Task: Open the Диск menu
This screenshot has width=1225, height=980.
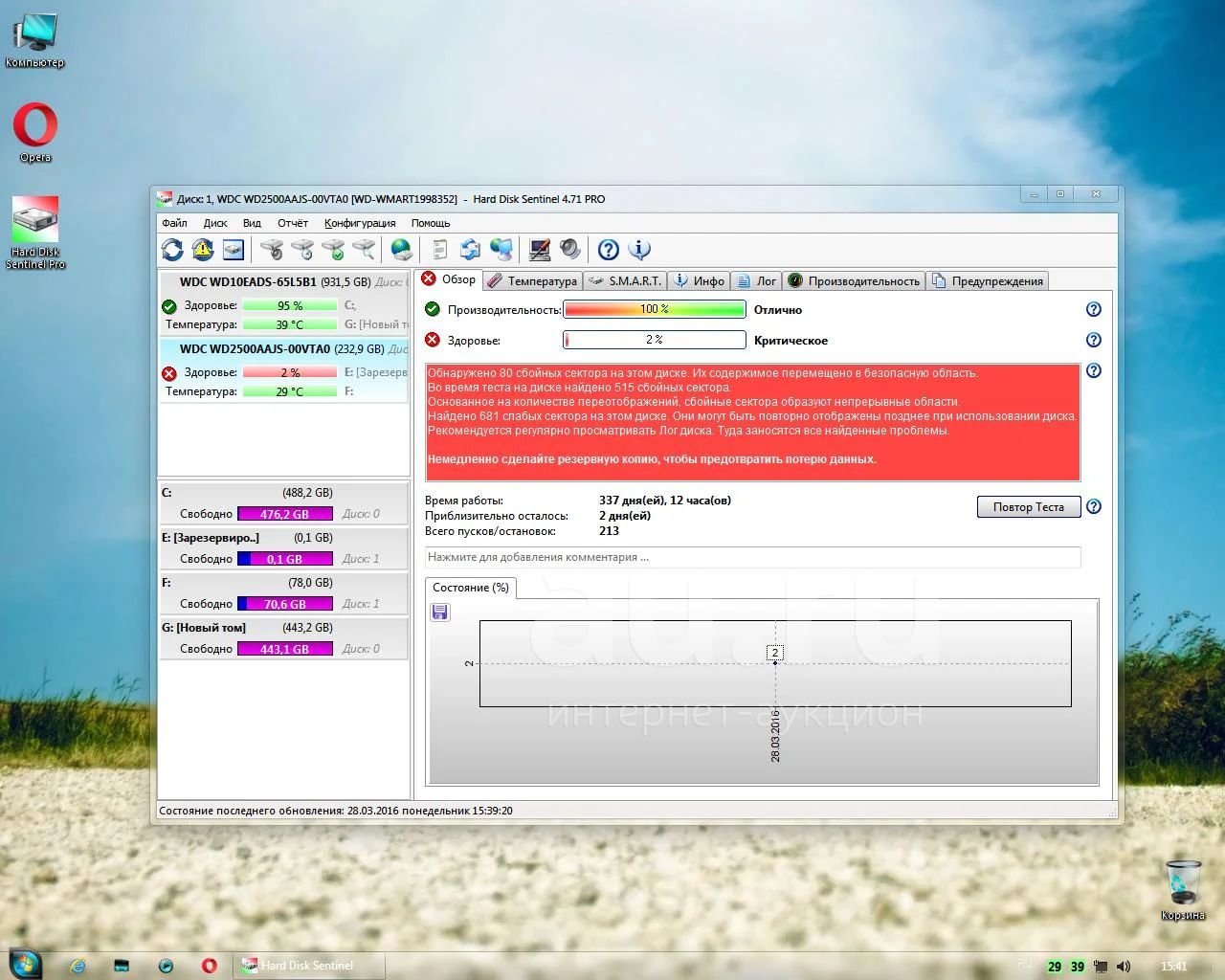Action: click(x=215, y=223)
